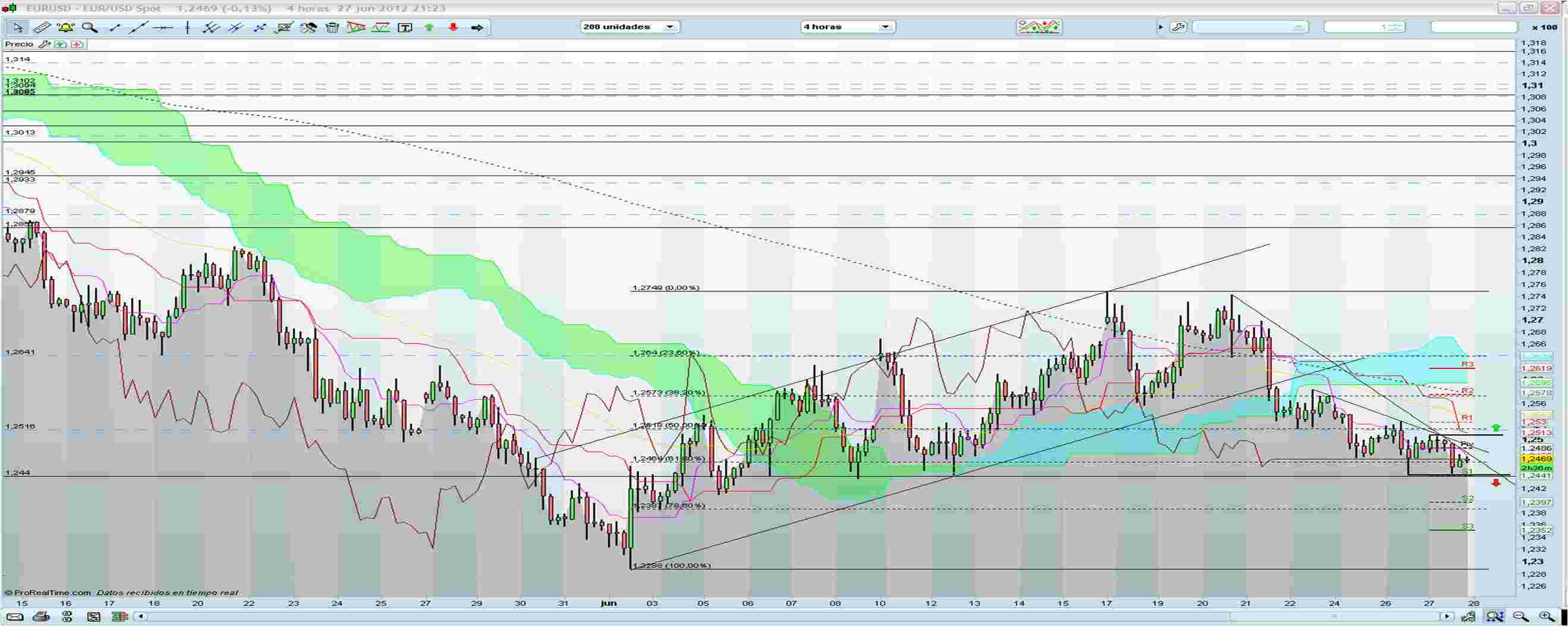
Task: Click the 1,2288 (100,00%) Fibonacci label
Action: coord(671,566)
